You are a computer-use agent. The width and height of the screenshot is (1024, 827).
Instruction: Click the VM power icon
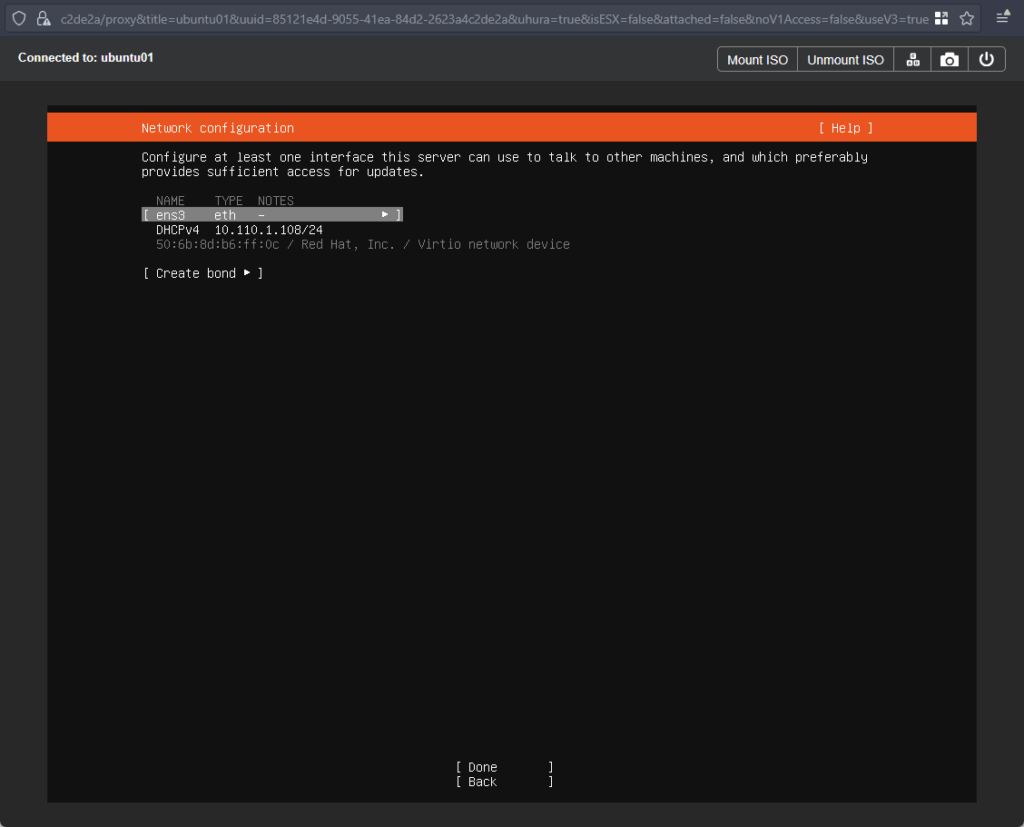point(986,59)
